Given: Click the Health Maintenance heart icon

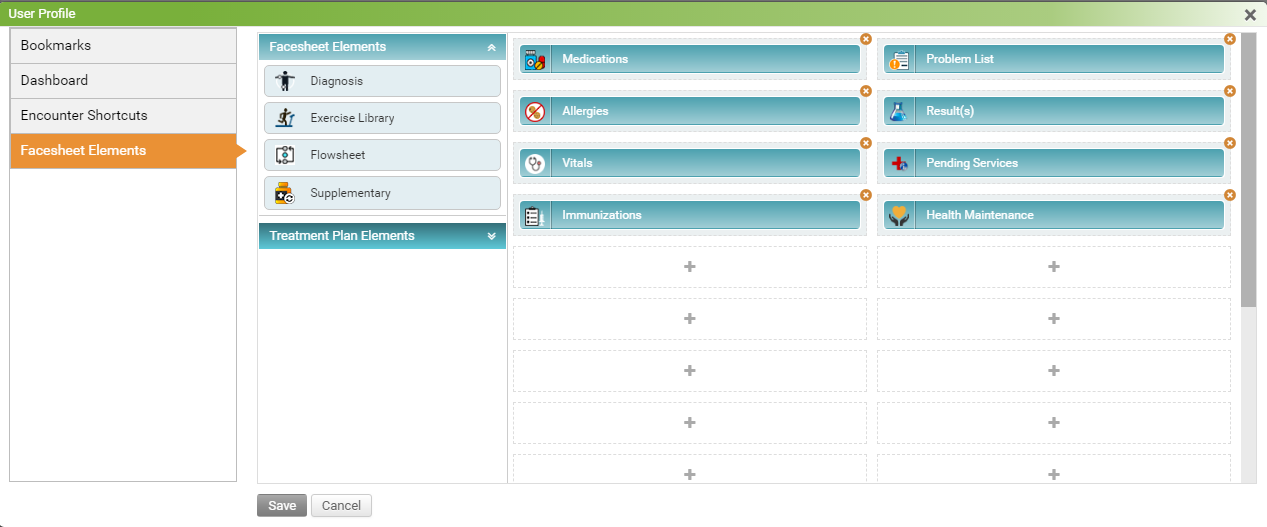Looking at the screenshot, I should click(x=899, y=216).
